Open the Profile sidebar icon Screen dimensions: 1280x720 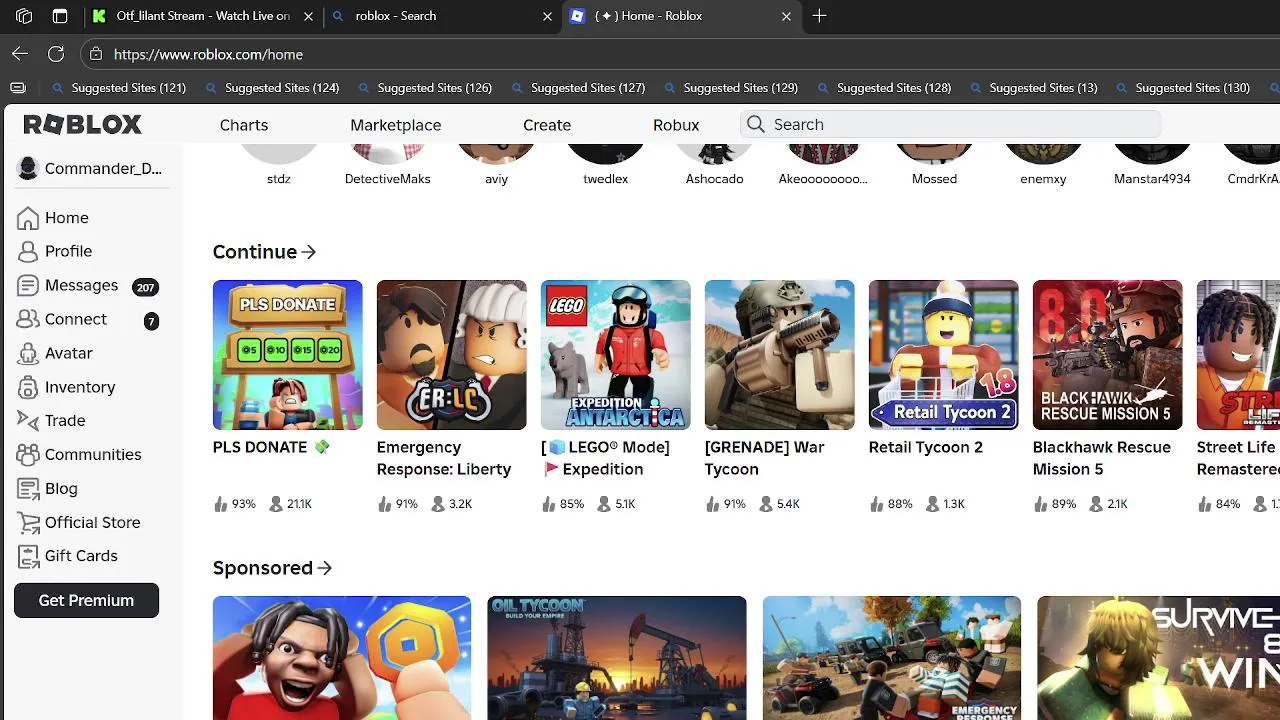pos(28,252)
